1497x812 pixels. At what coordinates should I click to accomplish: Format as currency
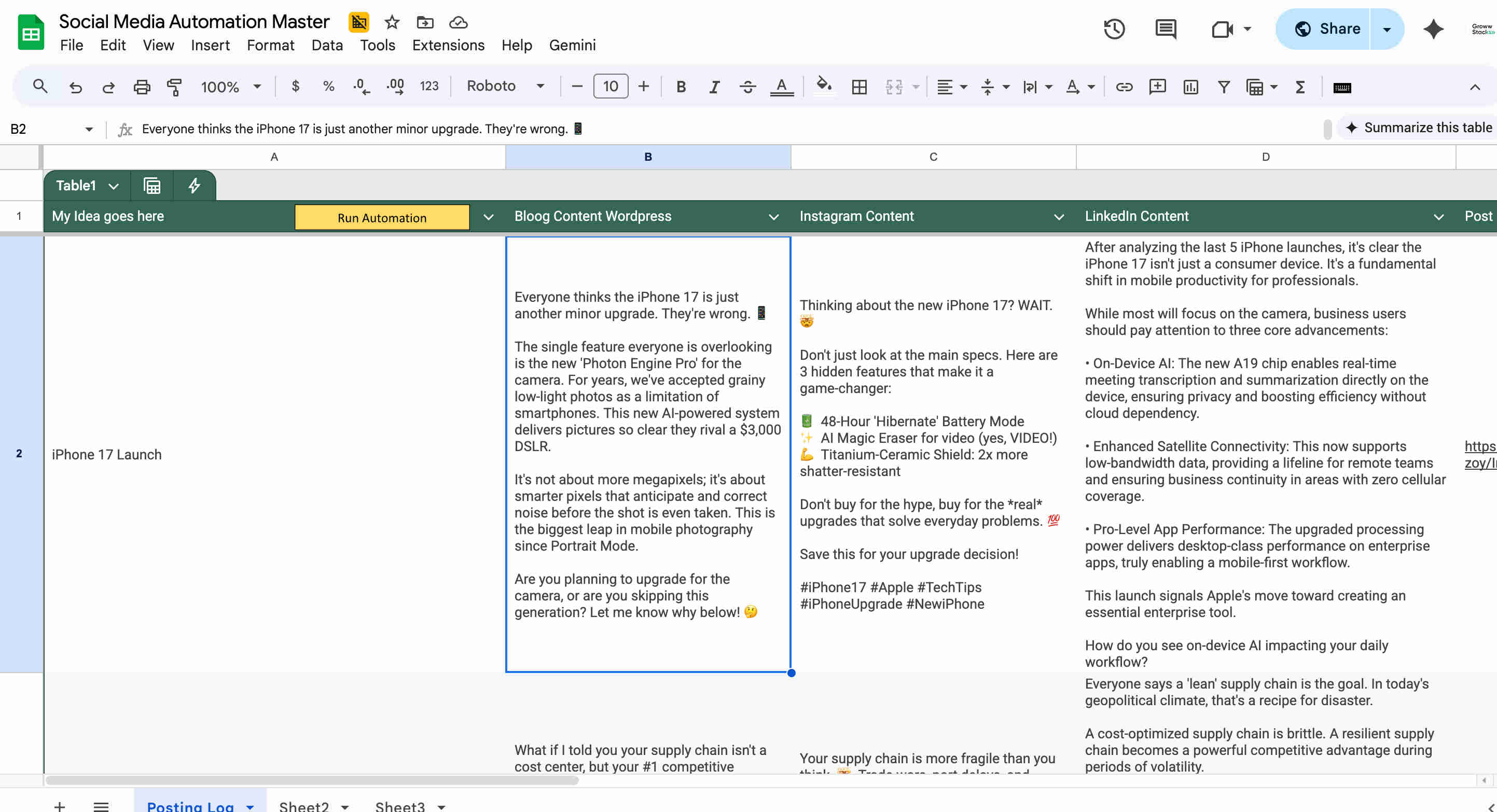295,87
